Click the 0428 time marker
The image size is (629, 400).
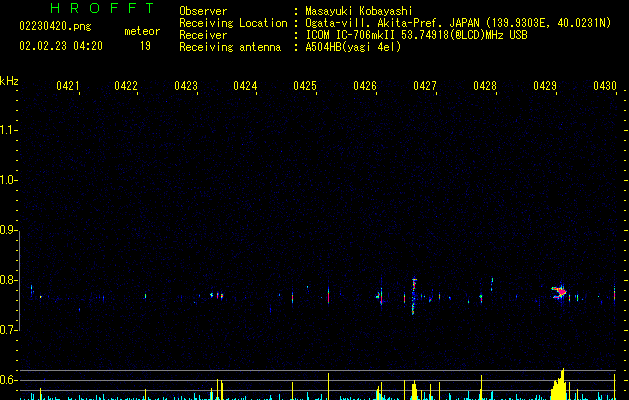tap(485, 86)
